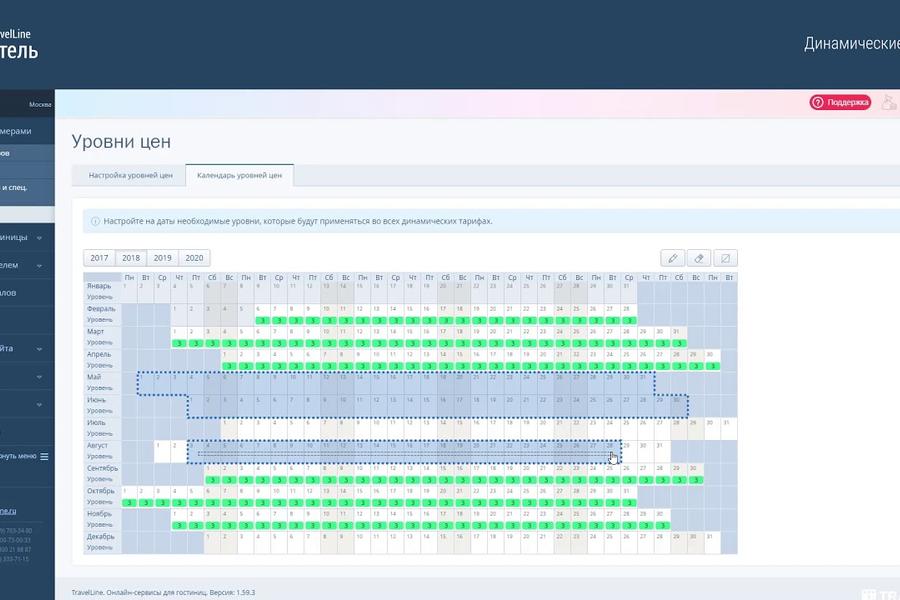This screenshot has height=600, width=900.
Task: Click the user profile icon top right
Action: (x=888, y=102)
